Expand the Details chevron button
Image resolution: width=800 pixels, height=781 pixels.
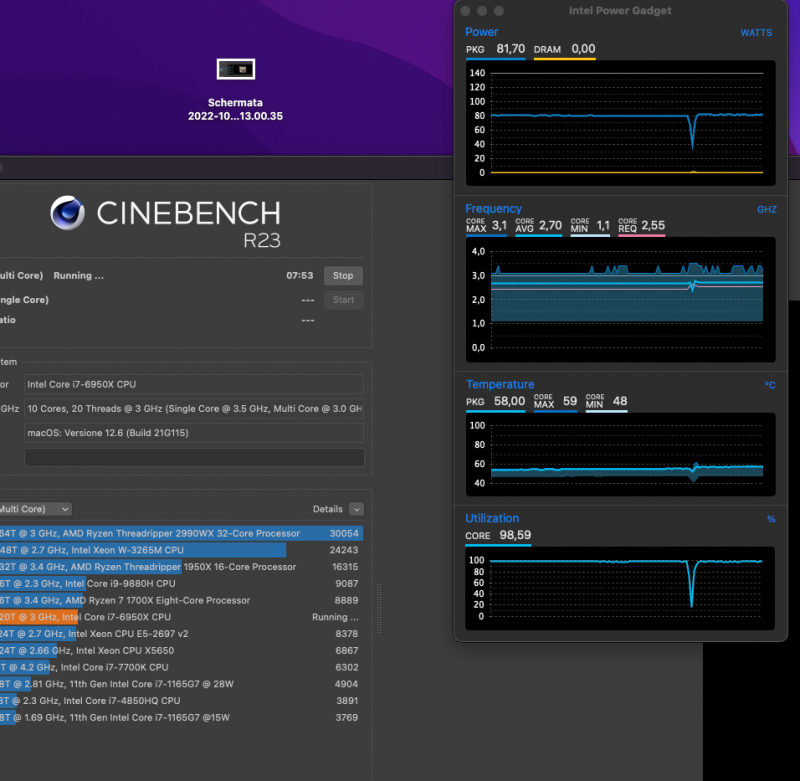coord(357,509)
